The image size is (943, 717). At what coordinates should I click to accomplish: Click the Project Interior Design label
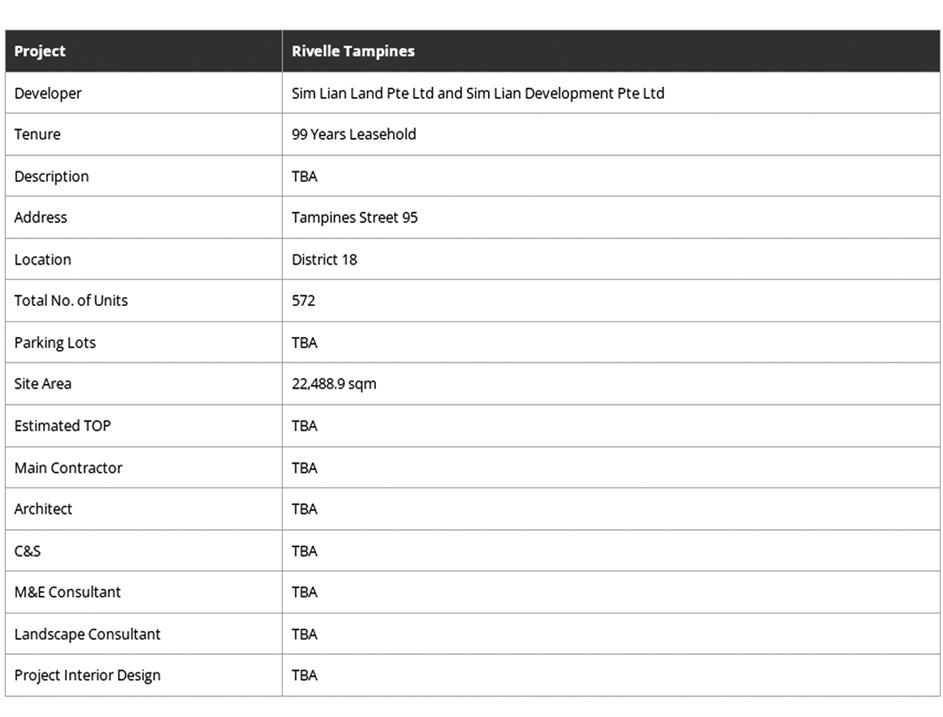point(87,675)
